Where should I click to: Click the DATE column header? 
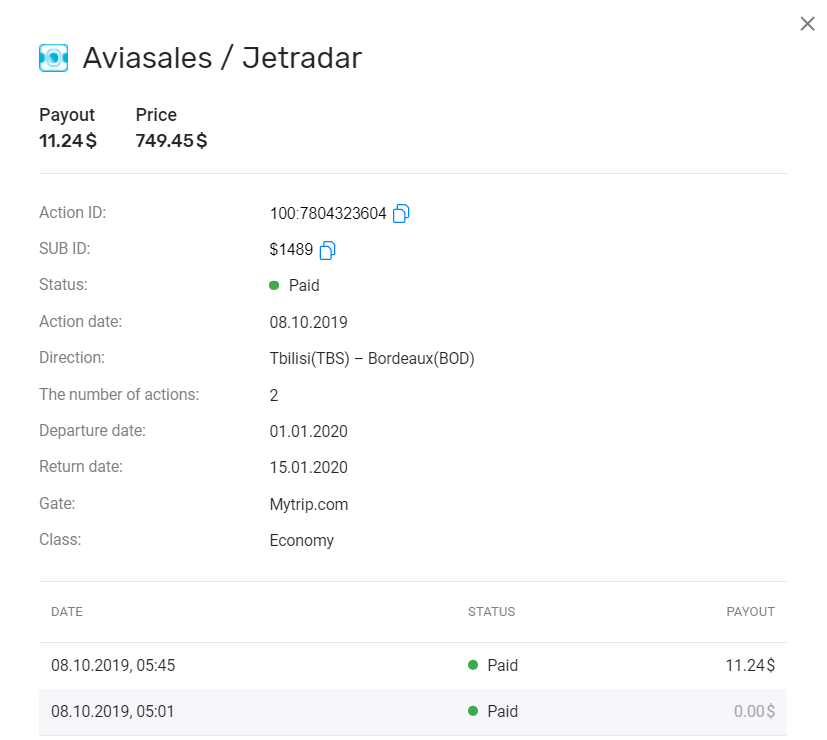click(x=67, y=612)
